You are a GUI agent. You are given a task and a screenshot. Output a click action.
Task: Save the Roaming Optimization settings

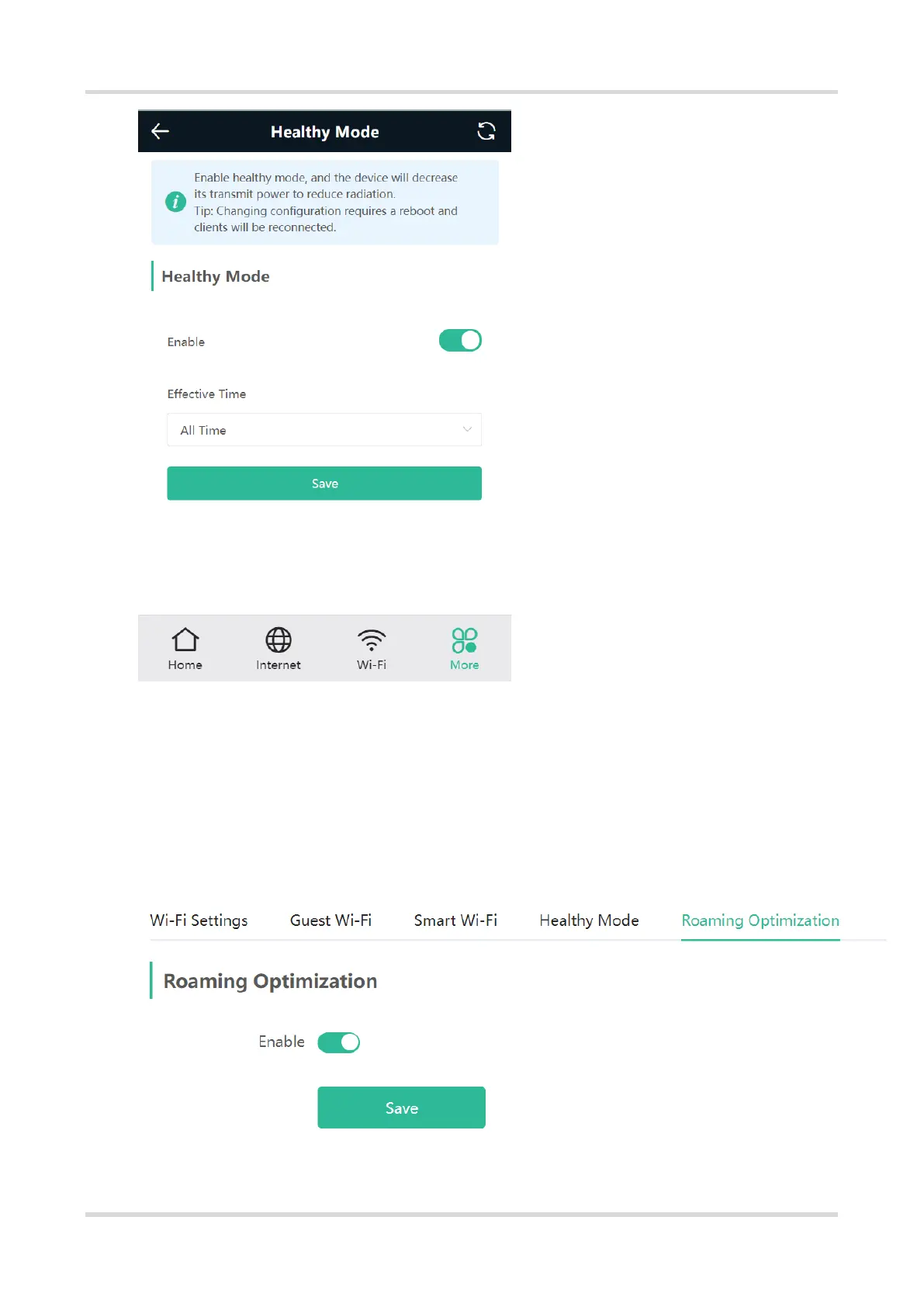402,1108
